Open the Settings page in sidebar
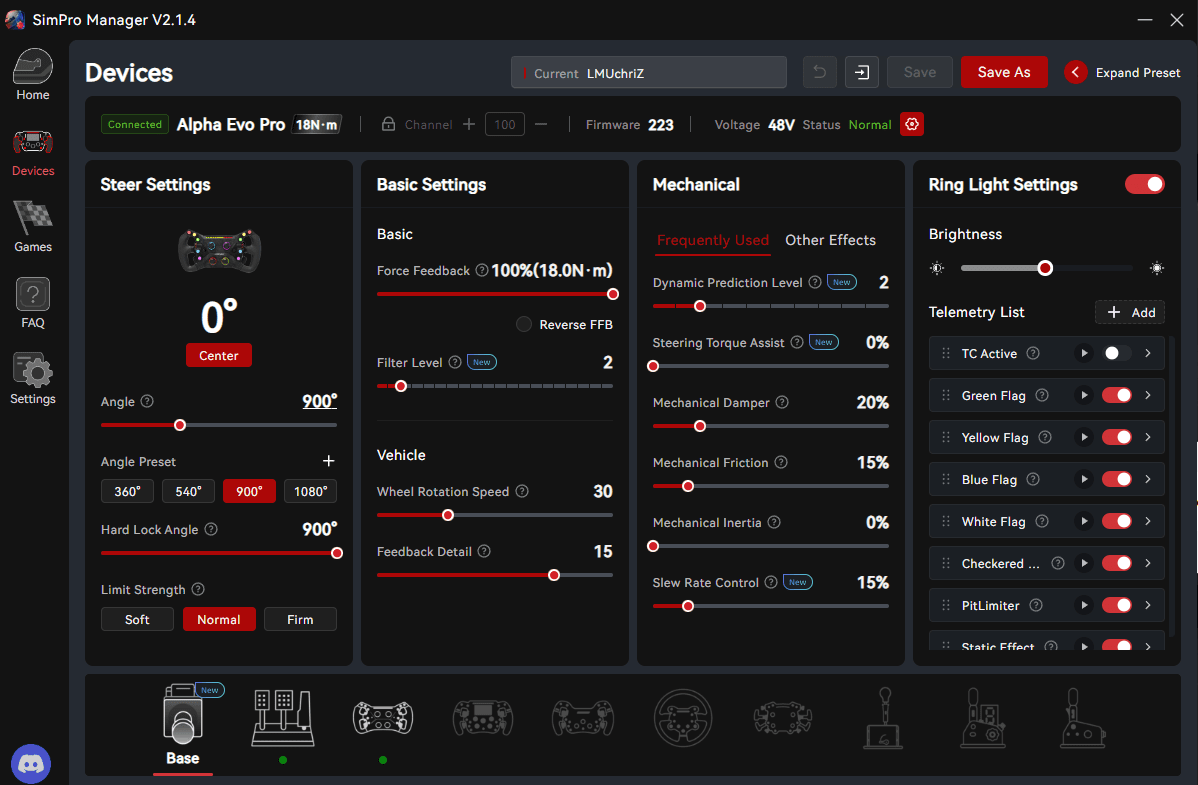 tap(33, 378)
